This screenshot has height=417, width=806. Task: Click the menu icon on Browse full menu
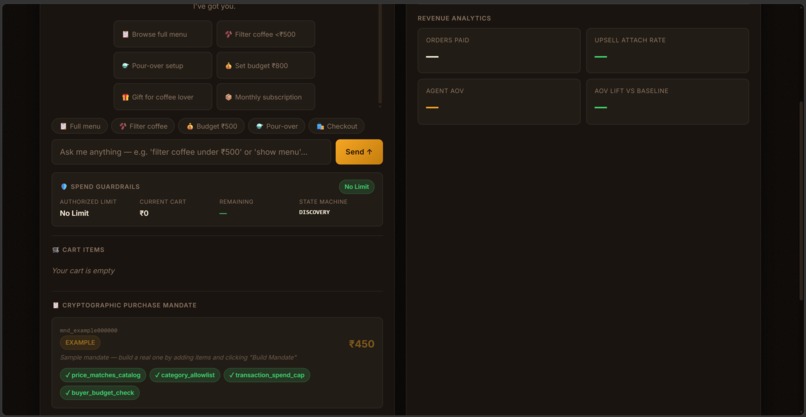125,34
